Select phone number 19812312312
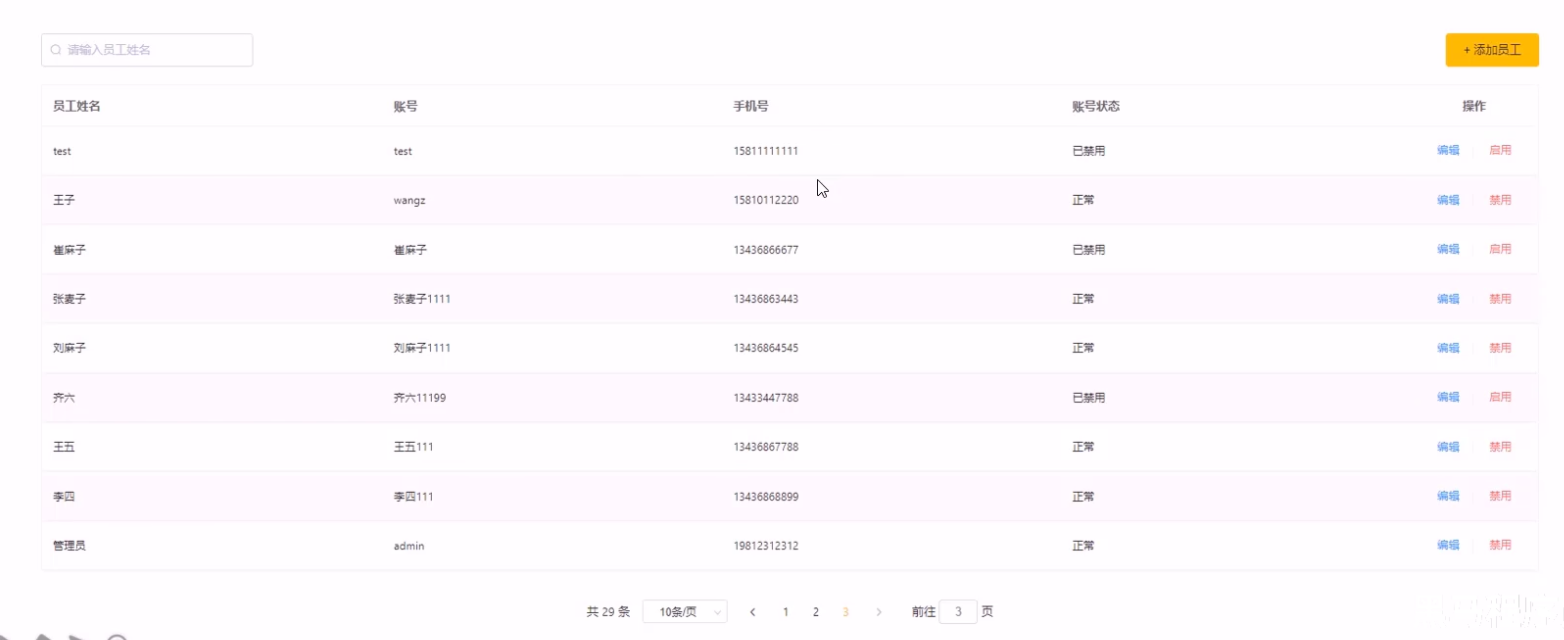 click(x=766, y=545)
